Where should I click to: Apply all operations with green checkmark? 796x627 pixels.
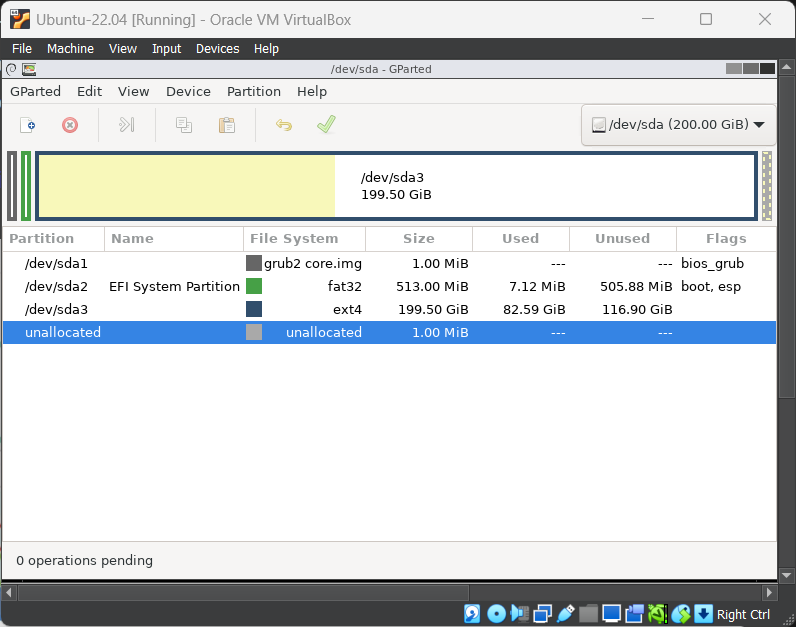click(326, 124)
